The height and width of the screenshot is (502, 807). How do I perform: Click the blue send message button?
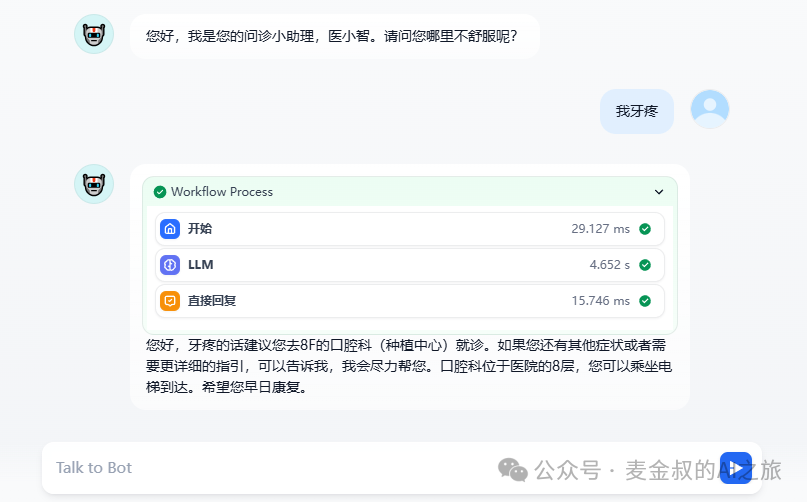(735, 468)
